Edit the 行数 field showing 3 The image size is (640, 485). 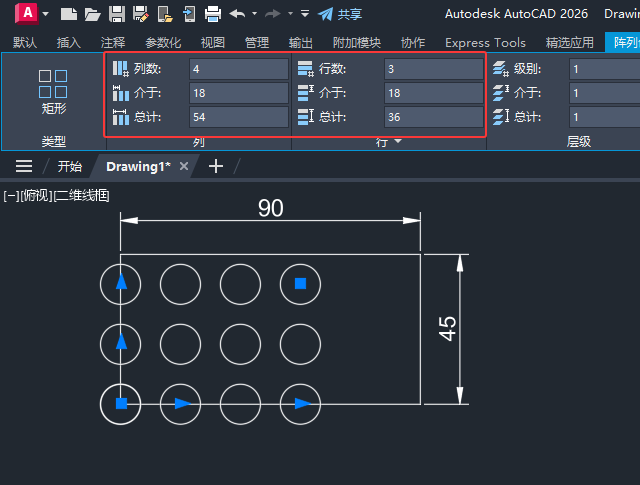(434, 69)
